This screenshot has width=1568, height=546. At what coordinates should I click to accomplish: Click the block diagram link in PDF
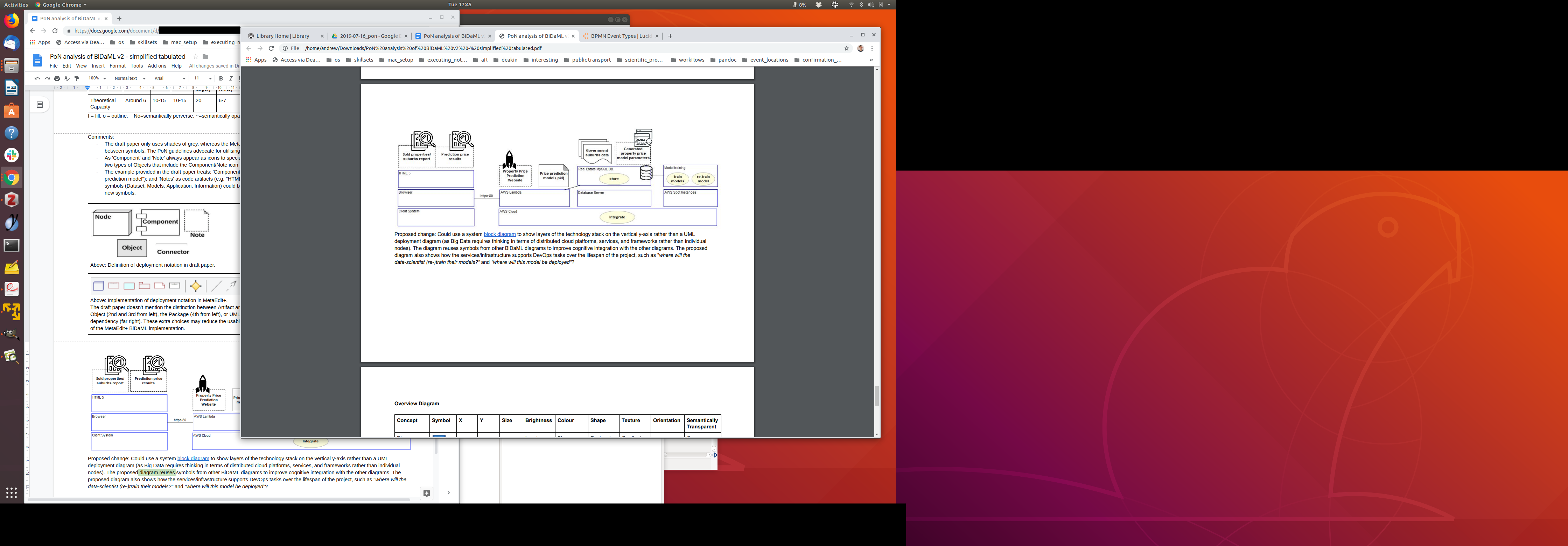tap(499, 234)
